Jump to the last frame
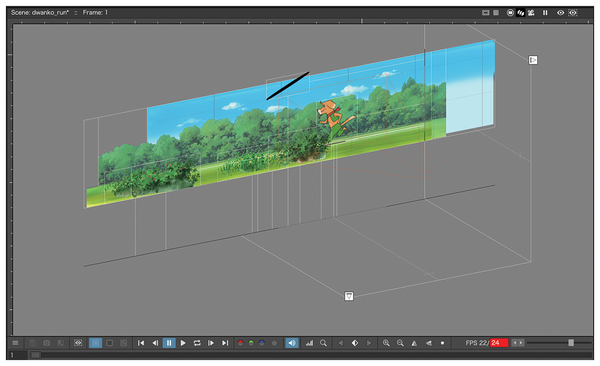The height and width of the screenshot is (366, 600). pos(225,343)
